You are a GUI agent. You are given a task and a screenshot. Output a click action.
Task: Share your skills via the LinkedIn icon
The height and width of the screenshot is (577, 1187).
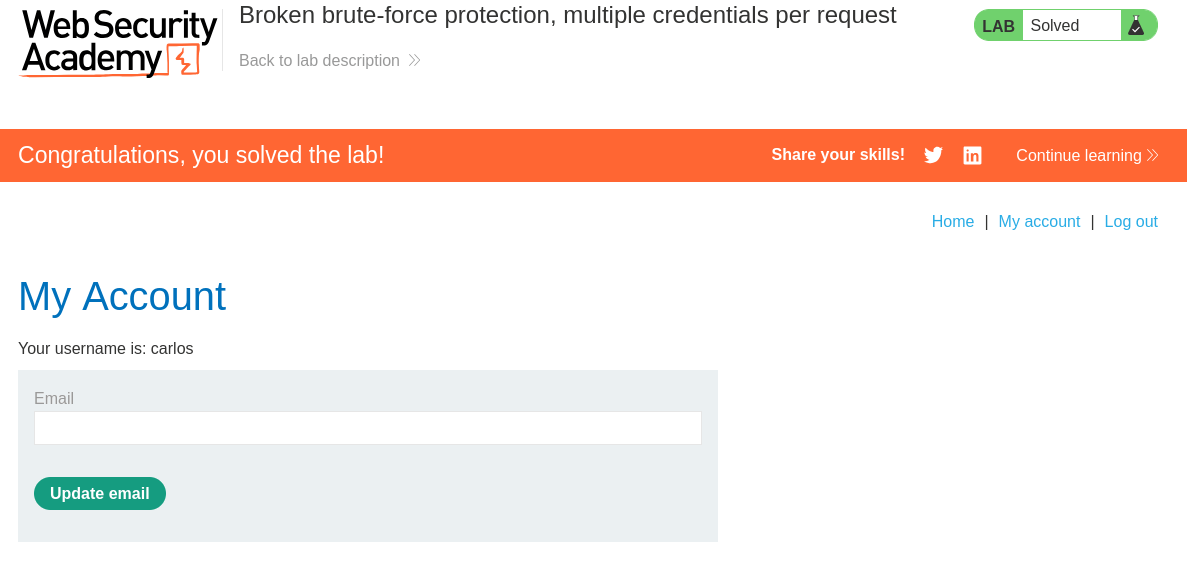(x=972, y=155)
